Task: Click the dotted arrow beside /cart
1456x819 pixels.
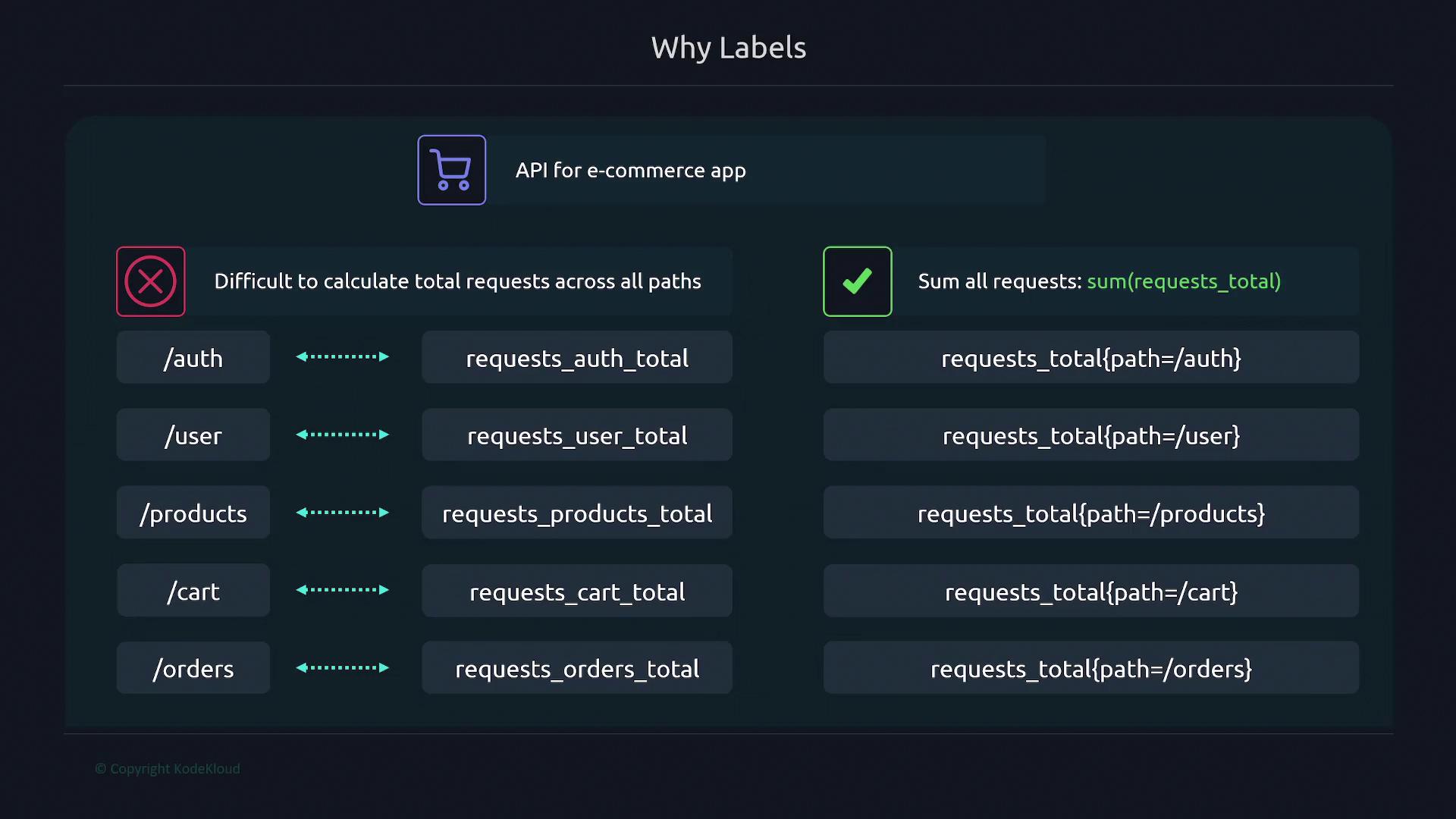Action: (342, 590)
